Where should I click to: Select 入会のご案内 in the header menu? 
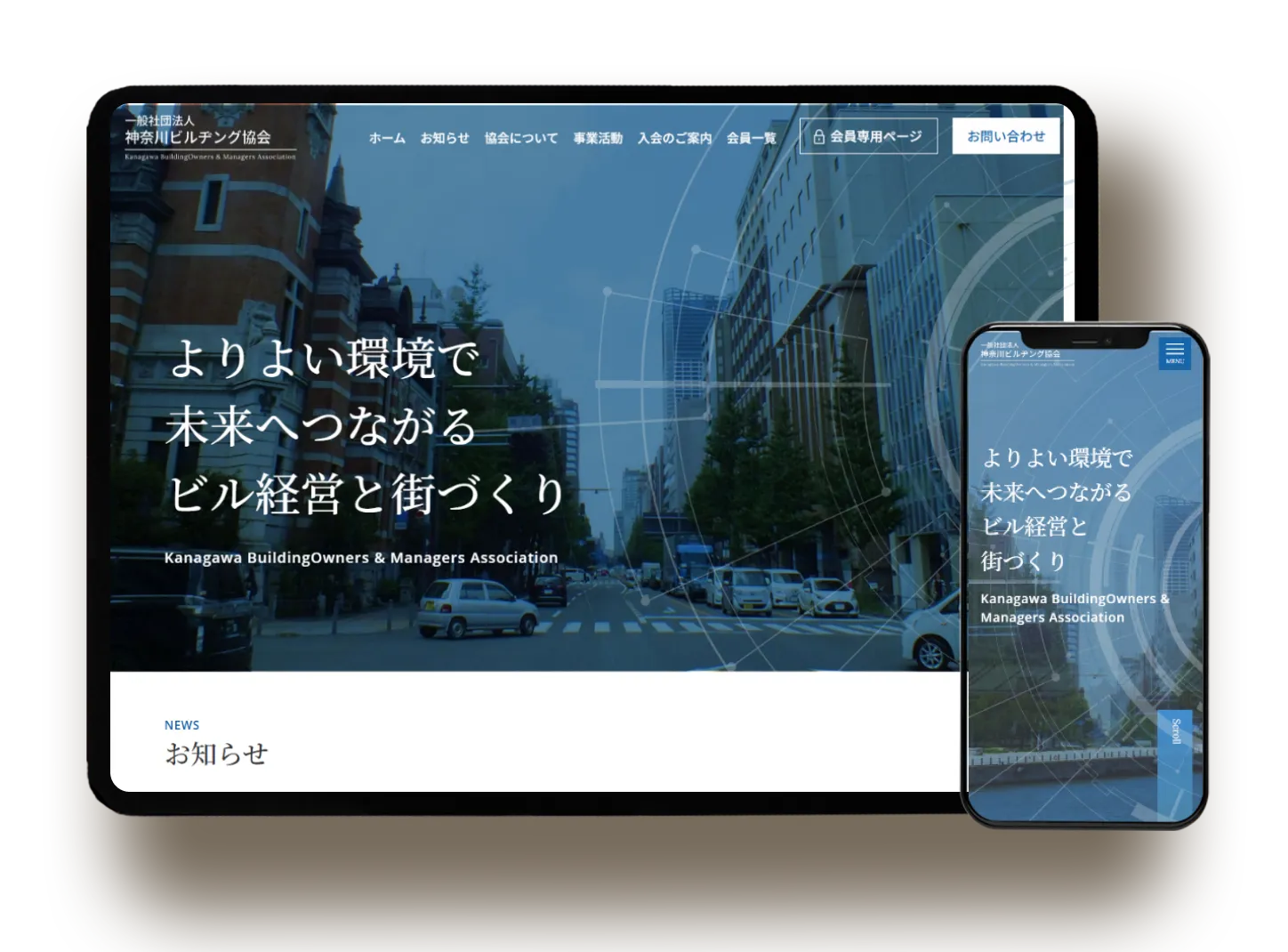(674, 138)
